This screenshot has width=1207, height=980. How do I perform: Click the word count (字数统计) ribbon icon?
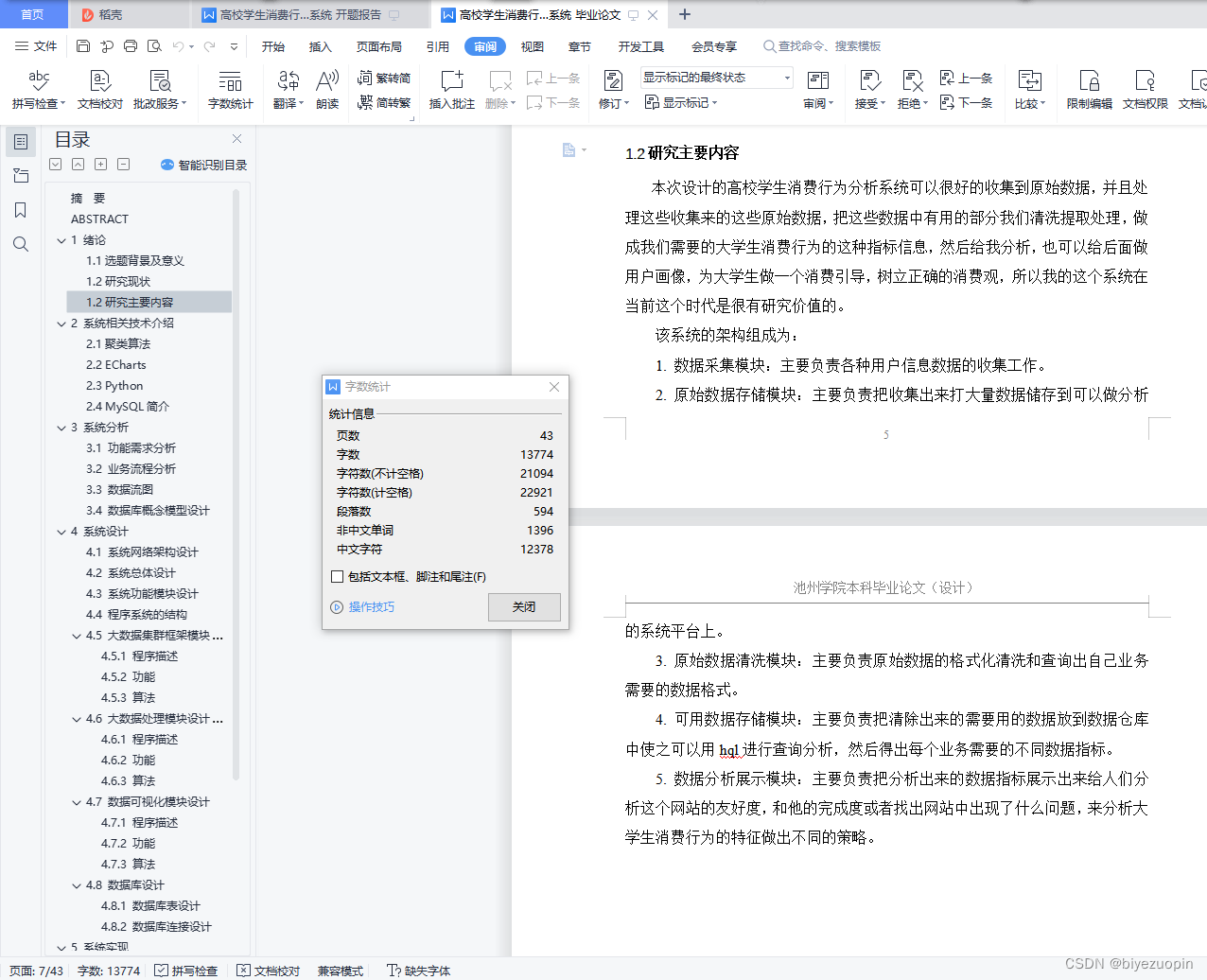(230, 89)
